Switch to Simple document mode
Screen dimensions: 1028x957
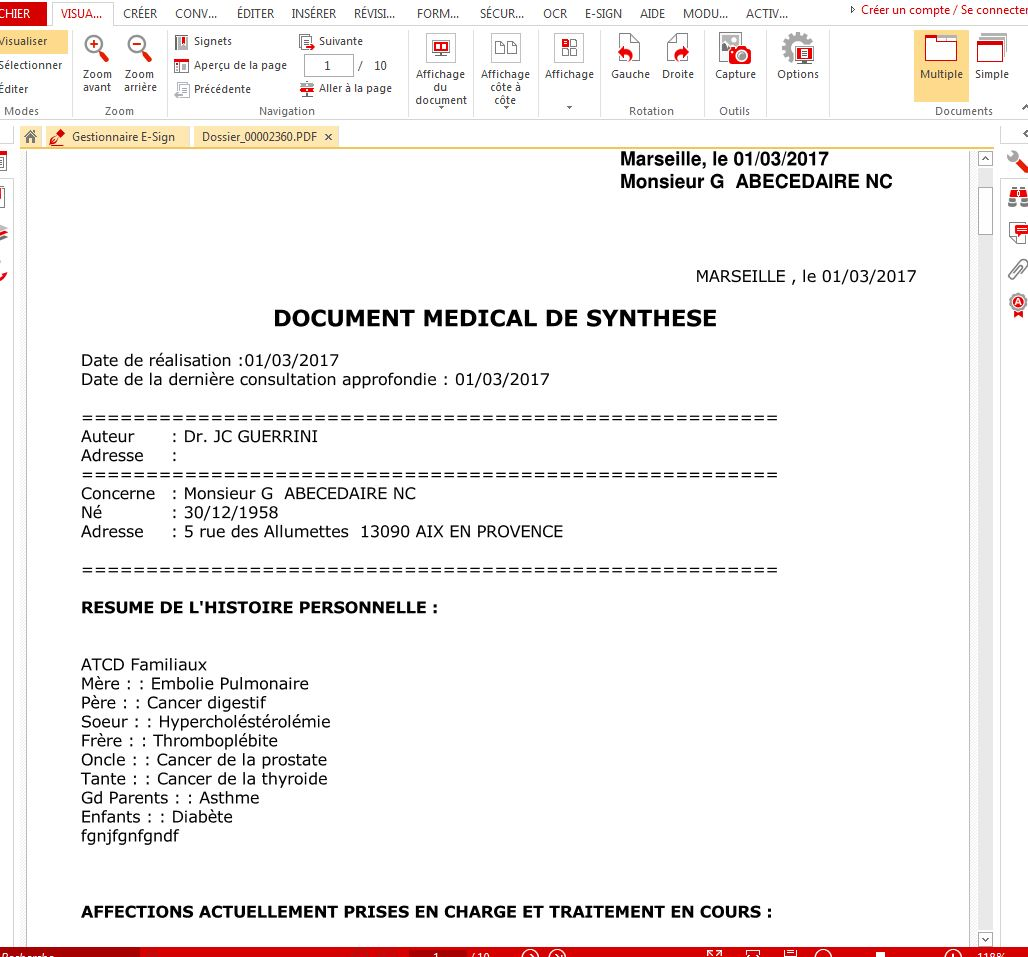(x=991, y=58)
